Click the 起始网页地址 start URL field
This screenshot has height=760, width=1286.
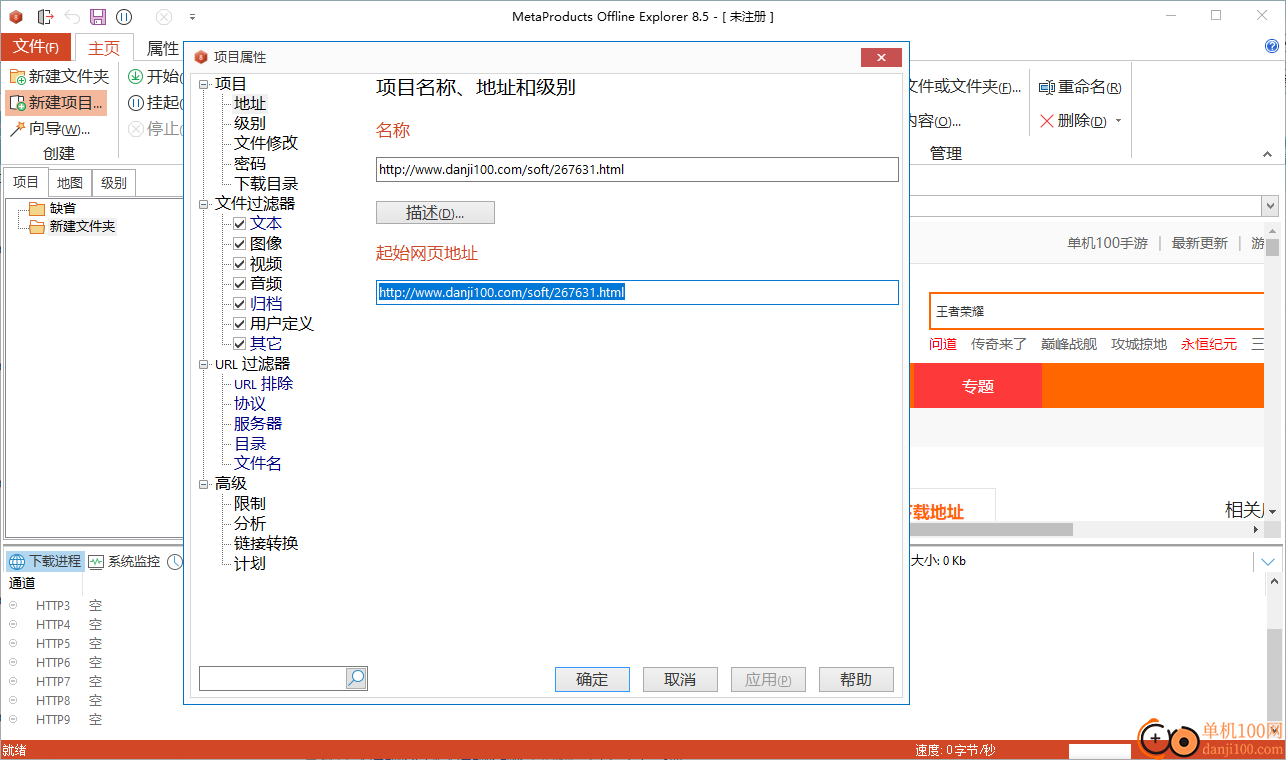click(x=637, y=292)
